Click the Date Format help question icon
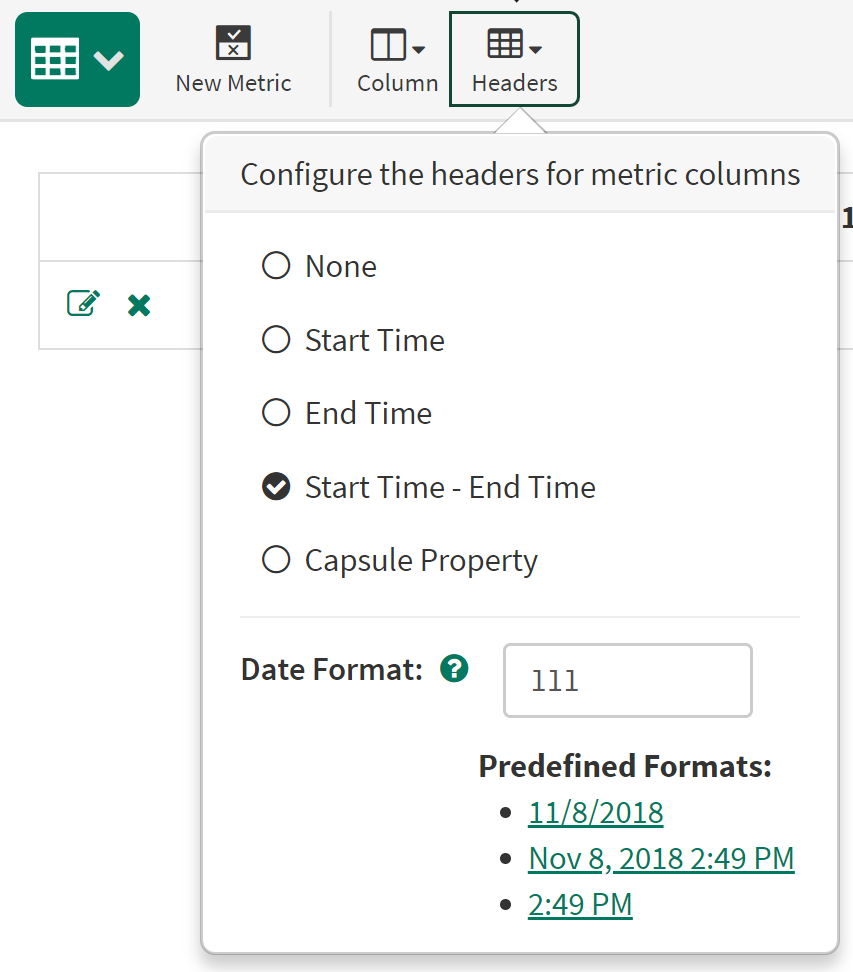The width and height of the screenshot is (853, 972). (454, 668)
